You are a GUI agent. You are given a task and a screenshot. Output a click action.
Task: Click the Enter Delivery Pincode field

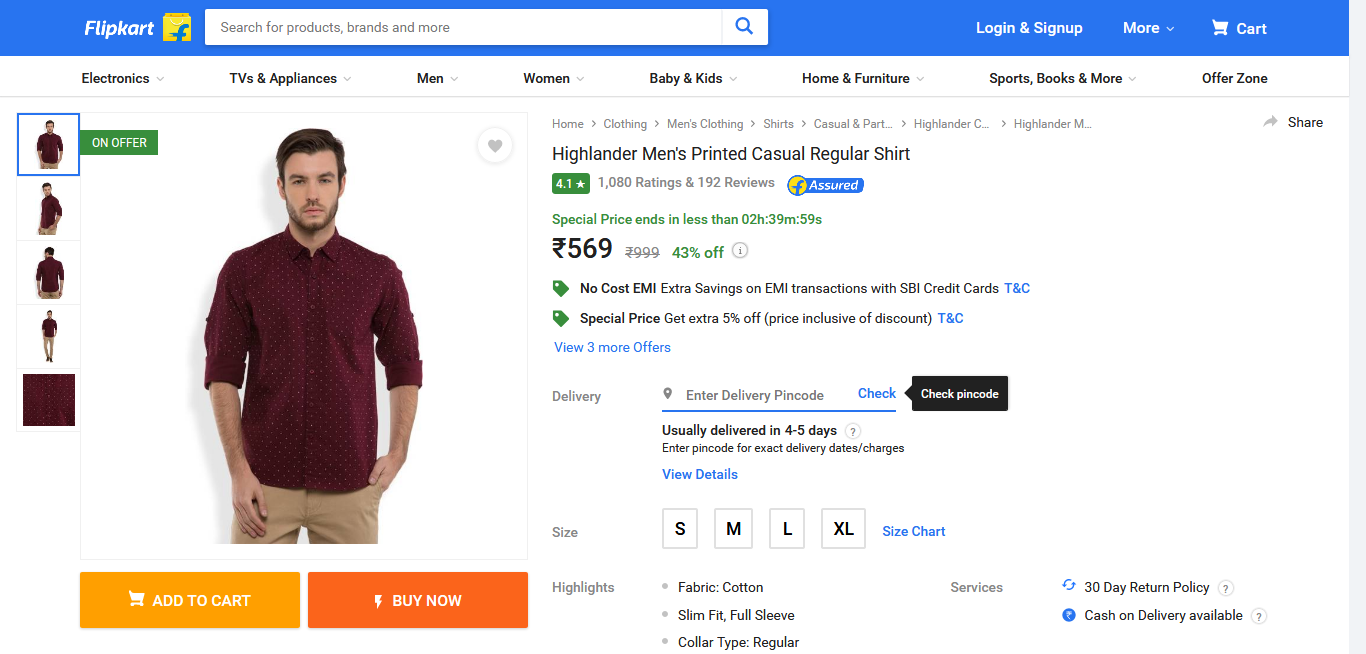point(760,395)
